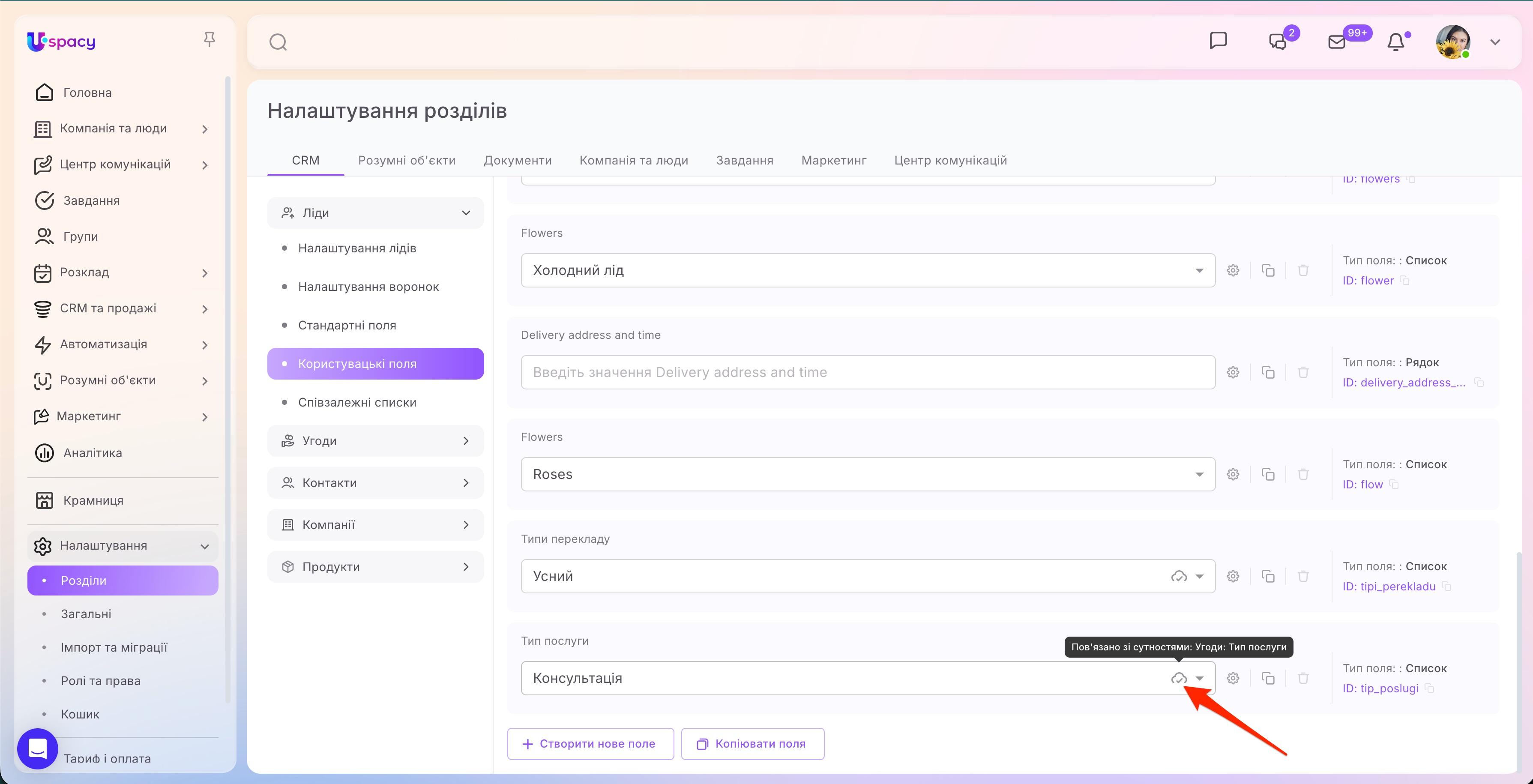Screen dimensions: 1533x784
Task: Expand the Угоди section
Action: tap(375, 441)
